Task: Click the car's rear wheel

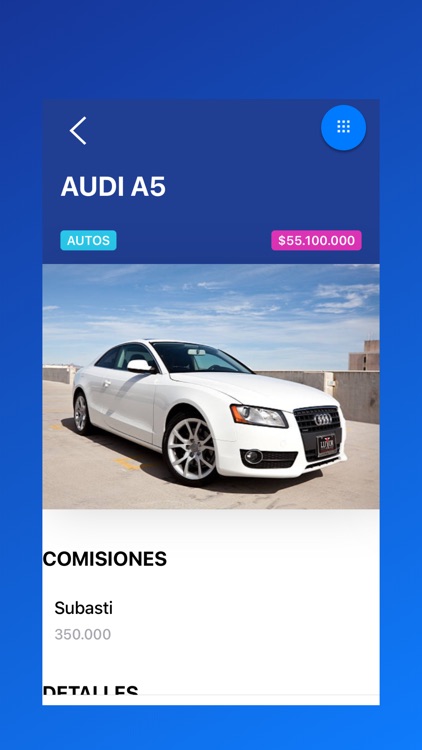Action: (x=81, y=413)
